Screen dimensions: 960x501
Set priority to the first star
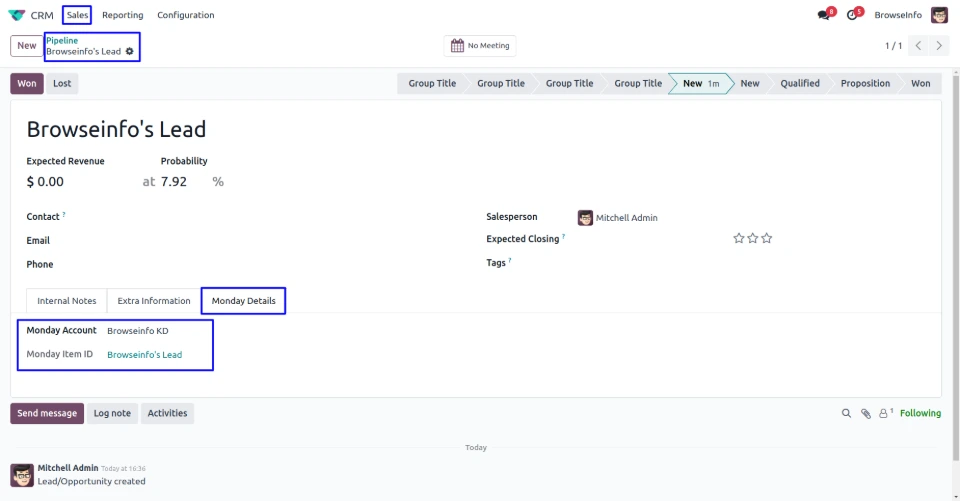pos(739,239)
